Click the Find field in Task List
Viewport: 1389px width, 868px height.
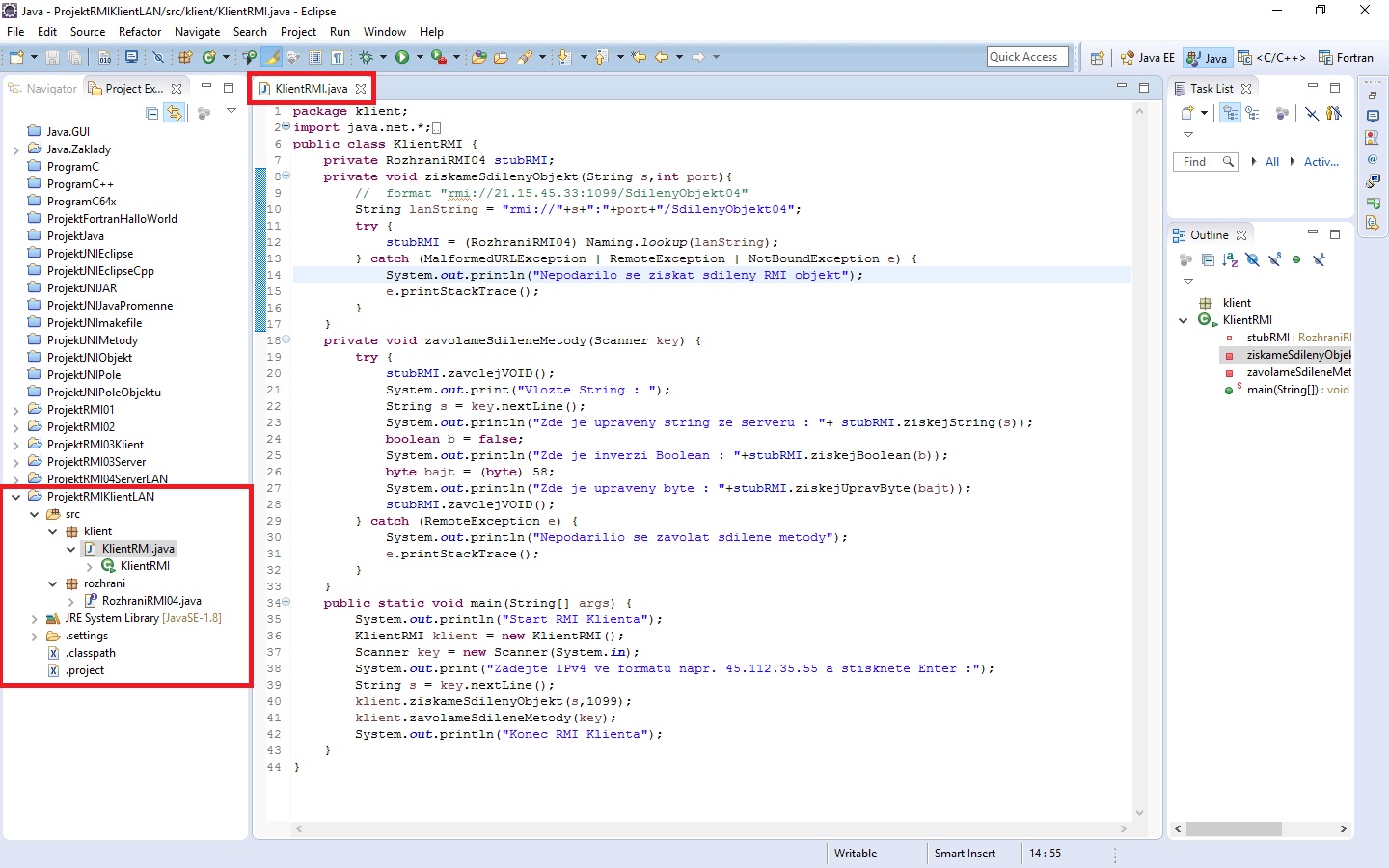(x=1201, y=161)
